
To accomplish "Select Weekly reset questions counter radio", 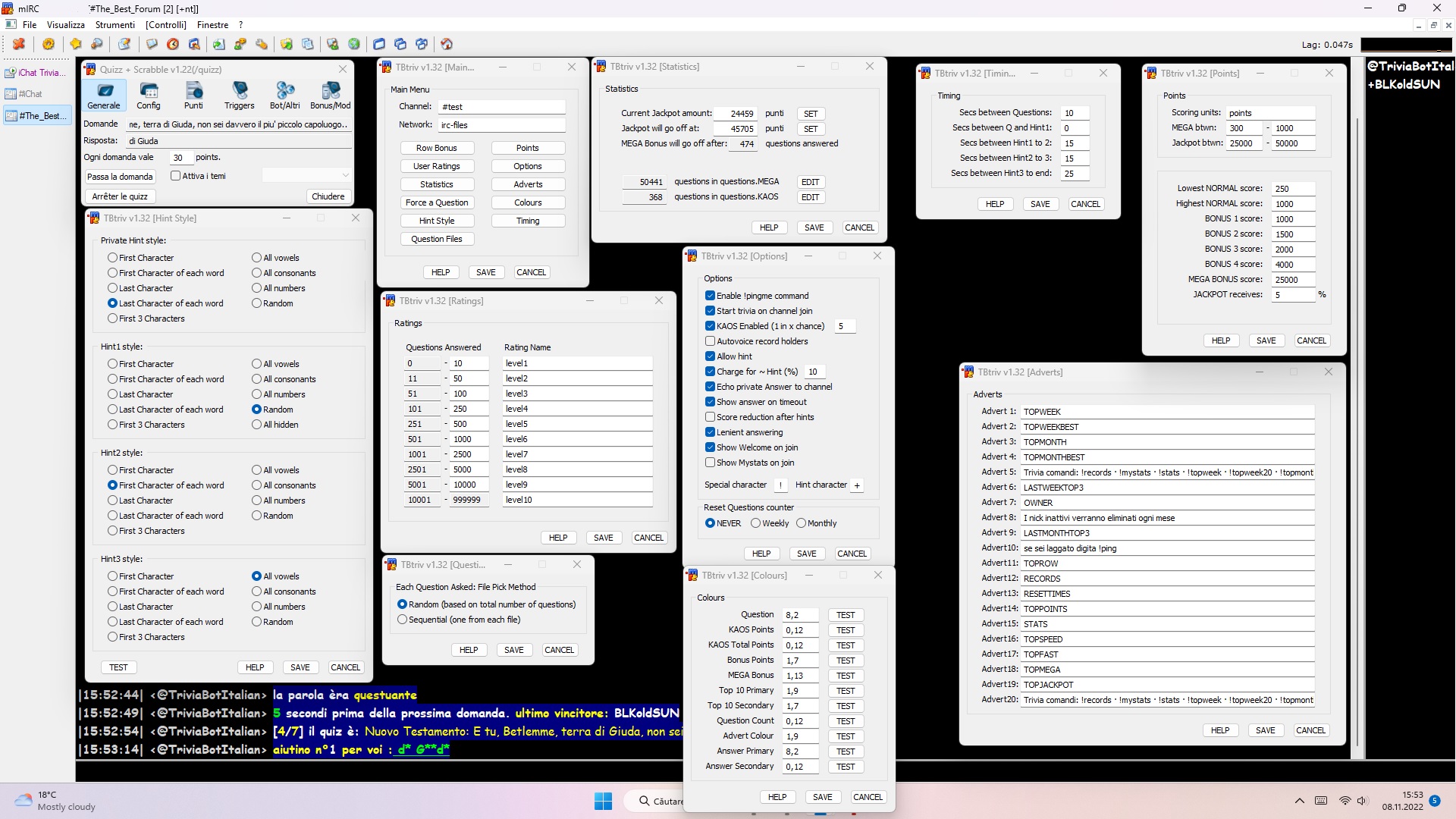I will 755,523.
